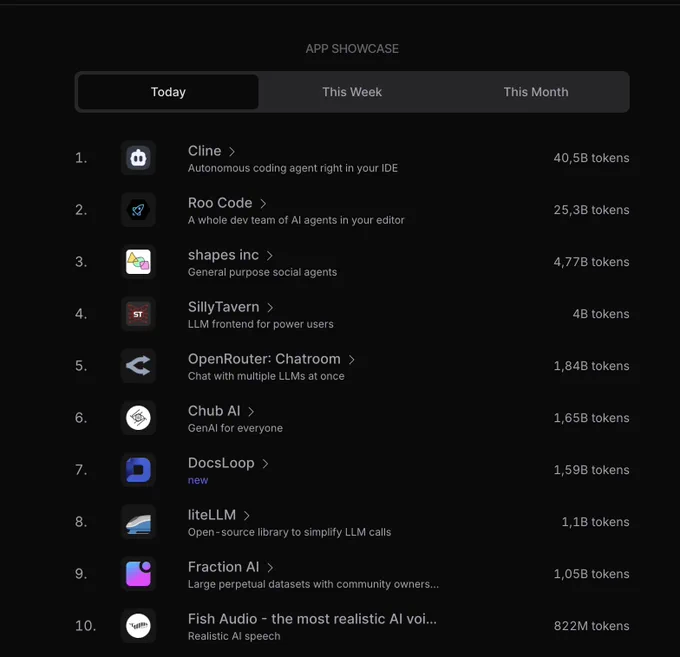The height and width of the screenshot is (657, 680).
Task: Open the chevron next to Roo Code
Action: [x=263, y=203]
